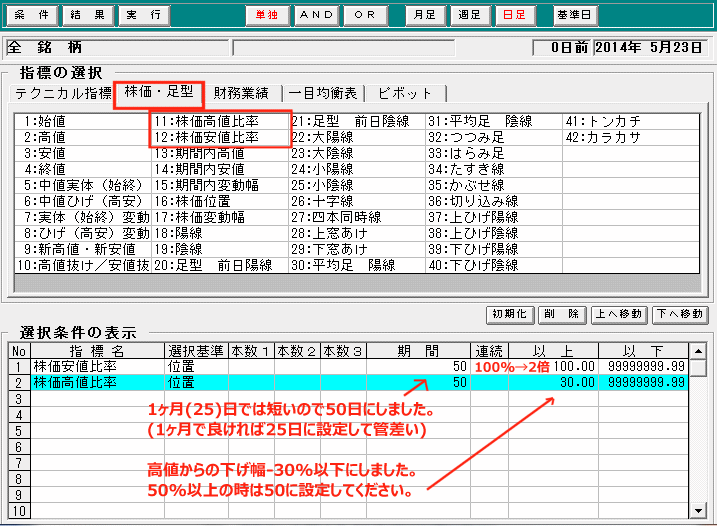Open the 一目均衡表 tab
This screenshot has height=526, width=717.
pyautogui.click(x=323, y=94)
